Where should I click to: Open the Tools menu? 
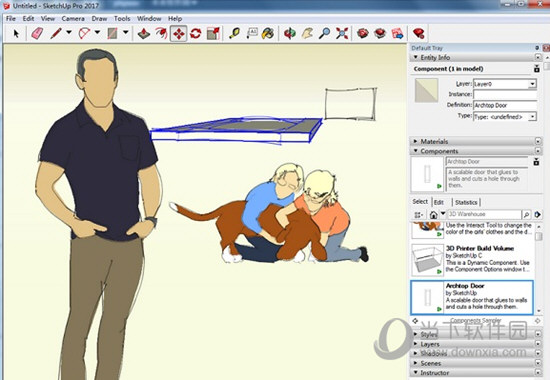pyautogui.click(x=122, y=19)
